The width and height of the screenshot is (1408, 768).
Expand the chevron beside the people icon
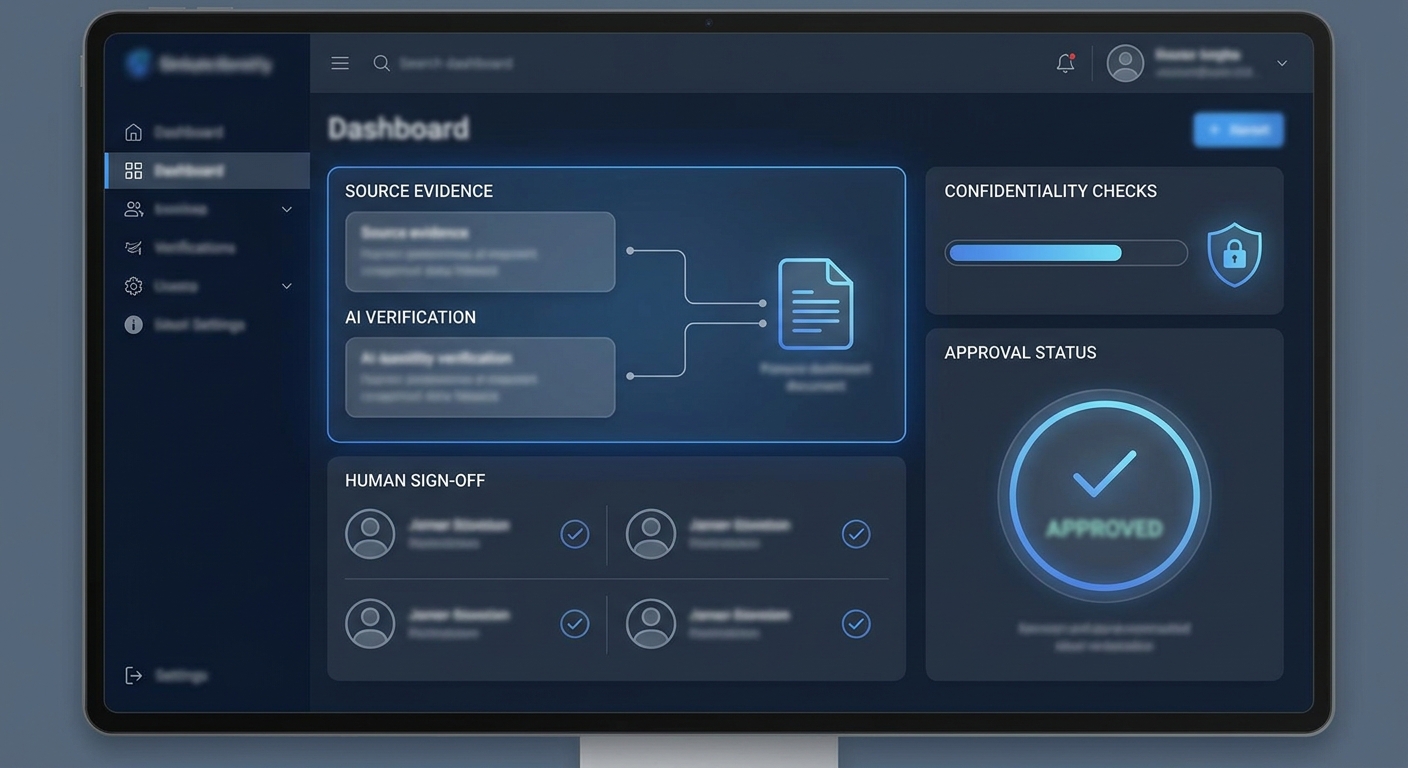(x=287, y=209)
